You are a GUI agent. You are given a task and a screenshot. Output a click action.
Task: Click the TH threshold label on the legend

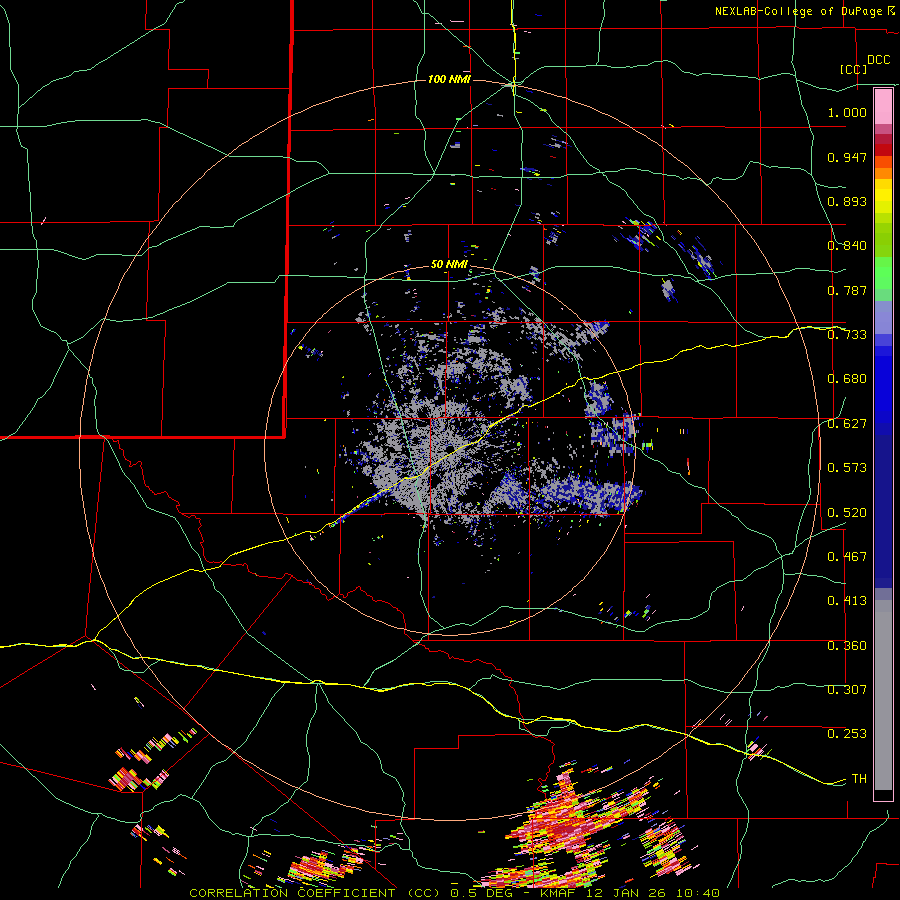859,779
